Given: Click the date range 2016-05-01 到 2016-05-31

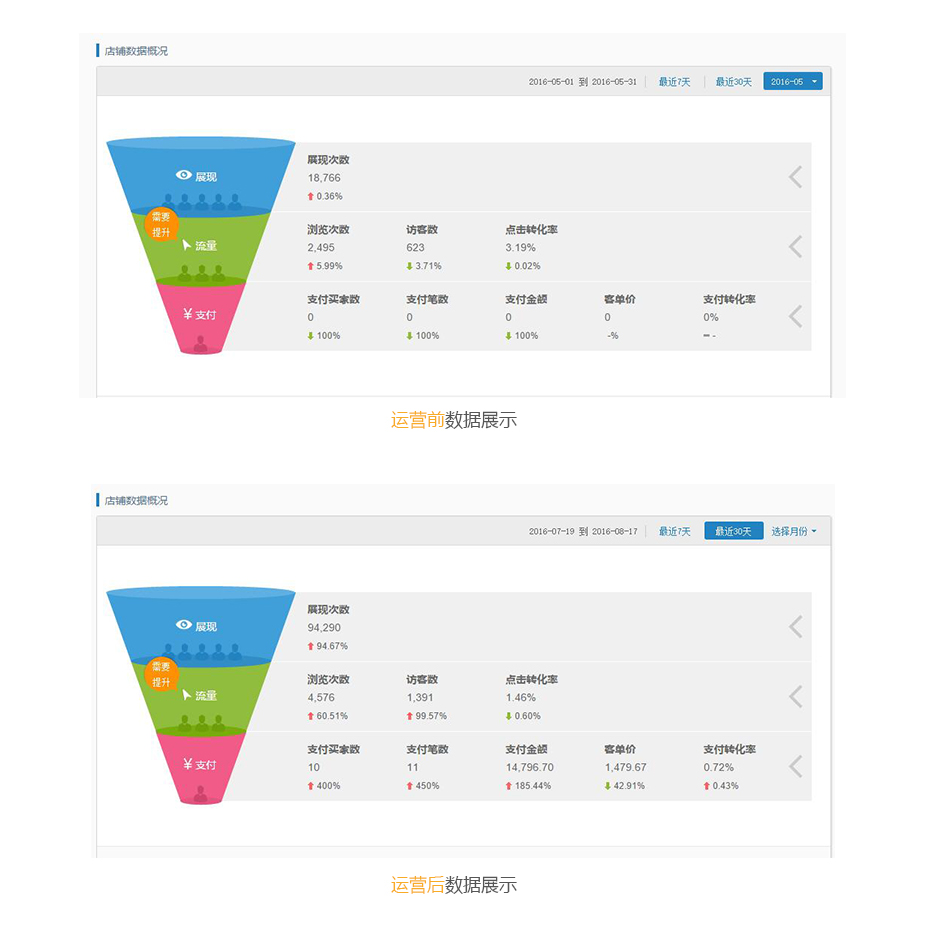Looking at the screenshot, I should tap(583, 81).
